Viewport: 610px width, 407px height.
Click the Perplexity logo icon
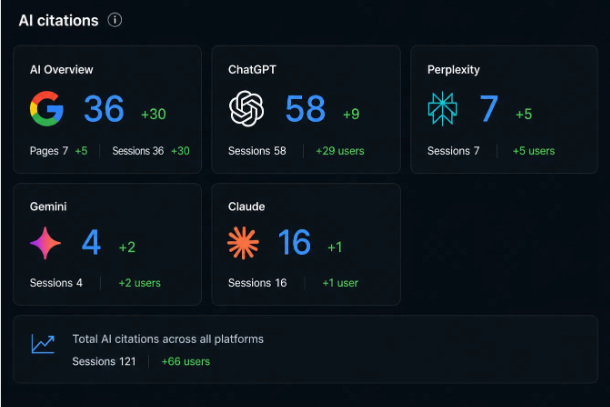(442, 109)
